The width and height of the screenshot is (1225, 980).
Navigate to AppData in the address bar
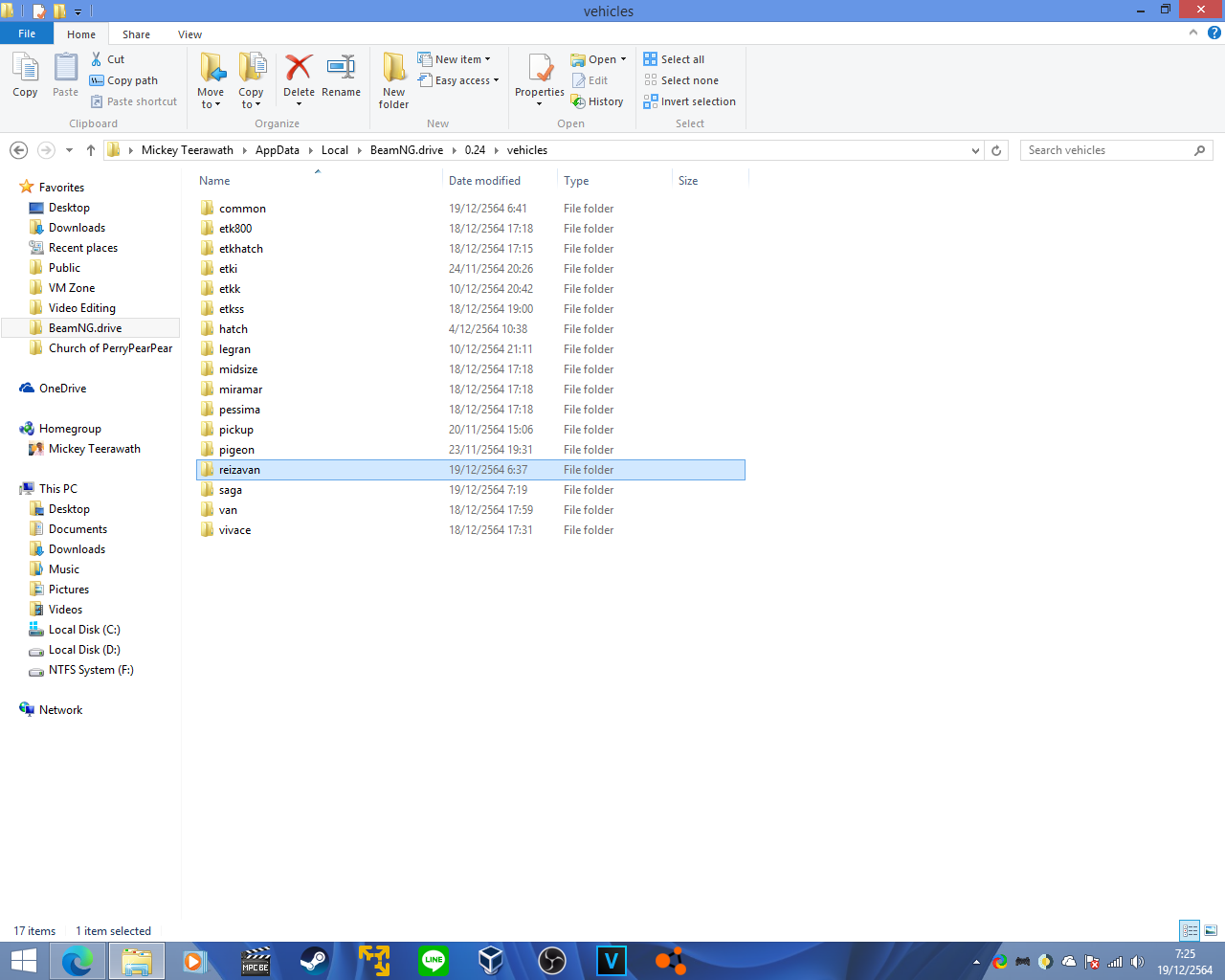pos(278,150)
